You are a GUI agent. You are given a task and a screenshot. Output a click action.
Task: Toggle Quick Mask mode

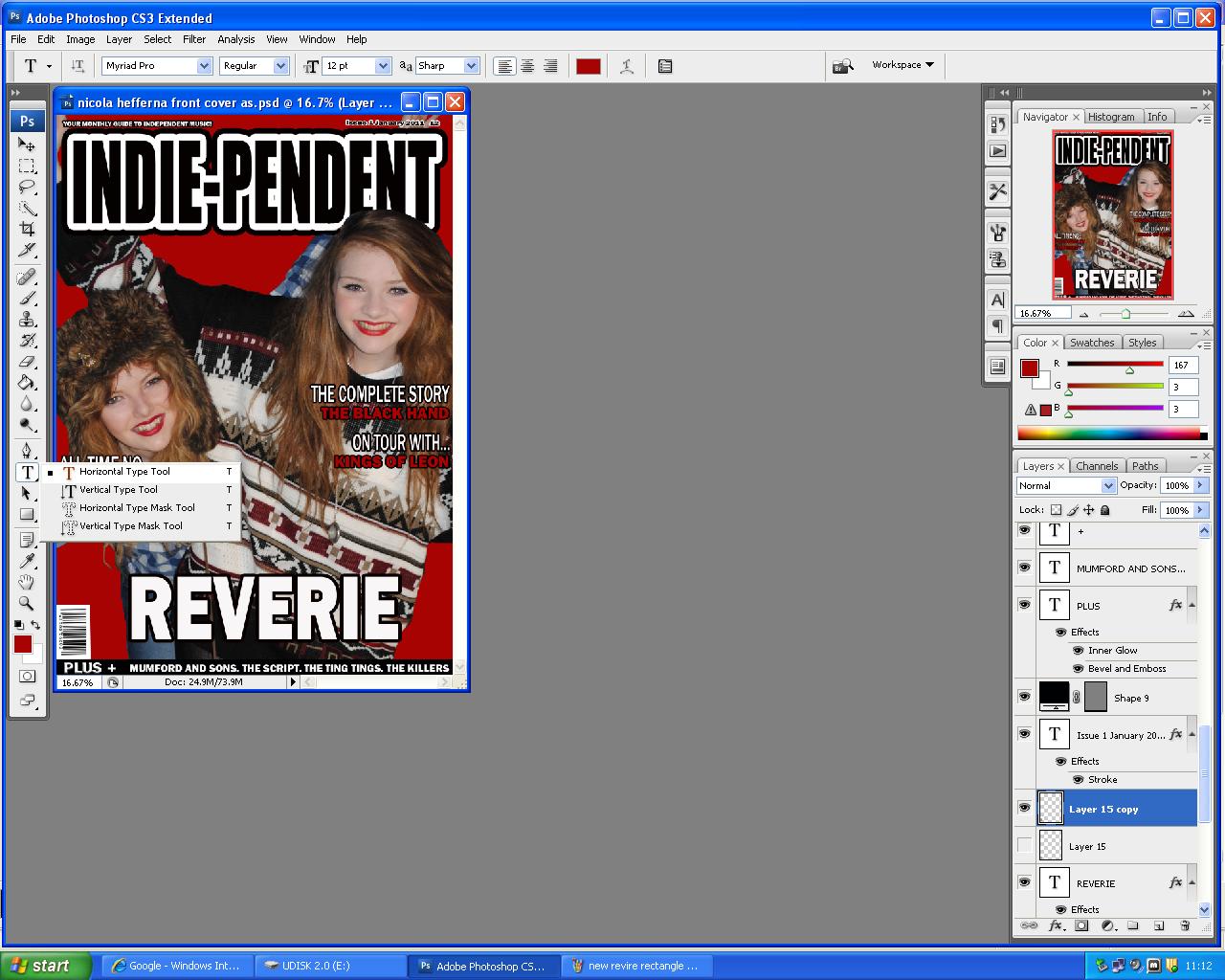coord(27,677)
